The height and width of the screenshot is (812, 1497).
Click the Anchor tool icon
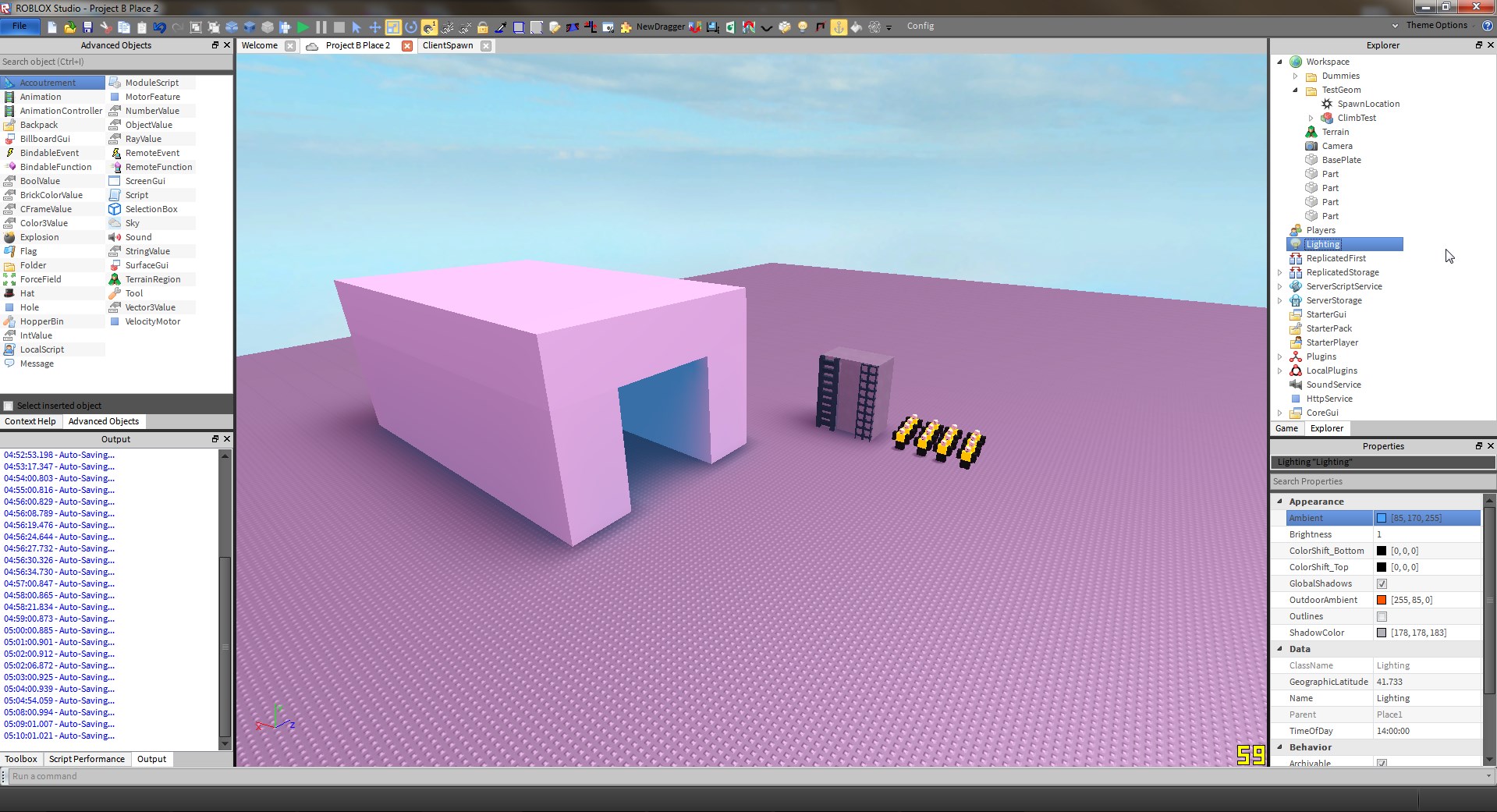(x=839, y=27)
